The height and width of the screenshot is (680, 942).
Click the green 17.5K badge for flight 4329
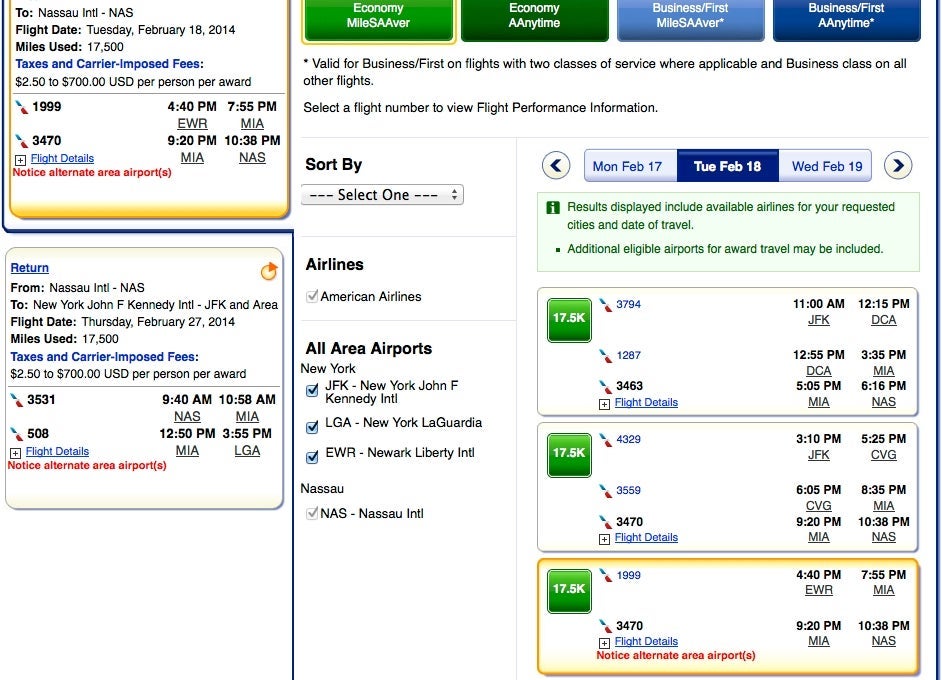point(569,455)
